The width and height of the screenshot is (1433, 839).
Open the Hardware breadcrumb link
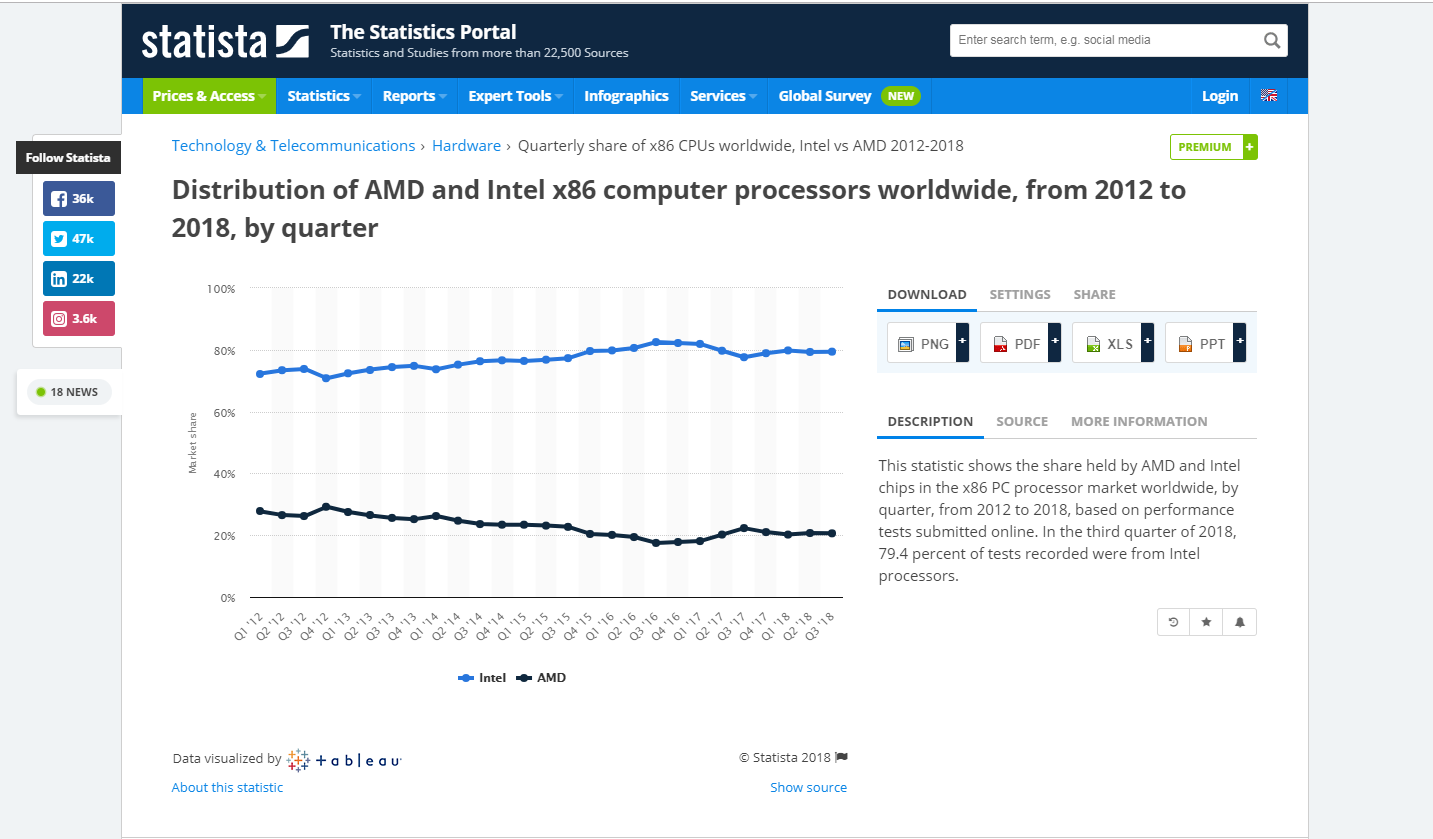point(466,146)
